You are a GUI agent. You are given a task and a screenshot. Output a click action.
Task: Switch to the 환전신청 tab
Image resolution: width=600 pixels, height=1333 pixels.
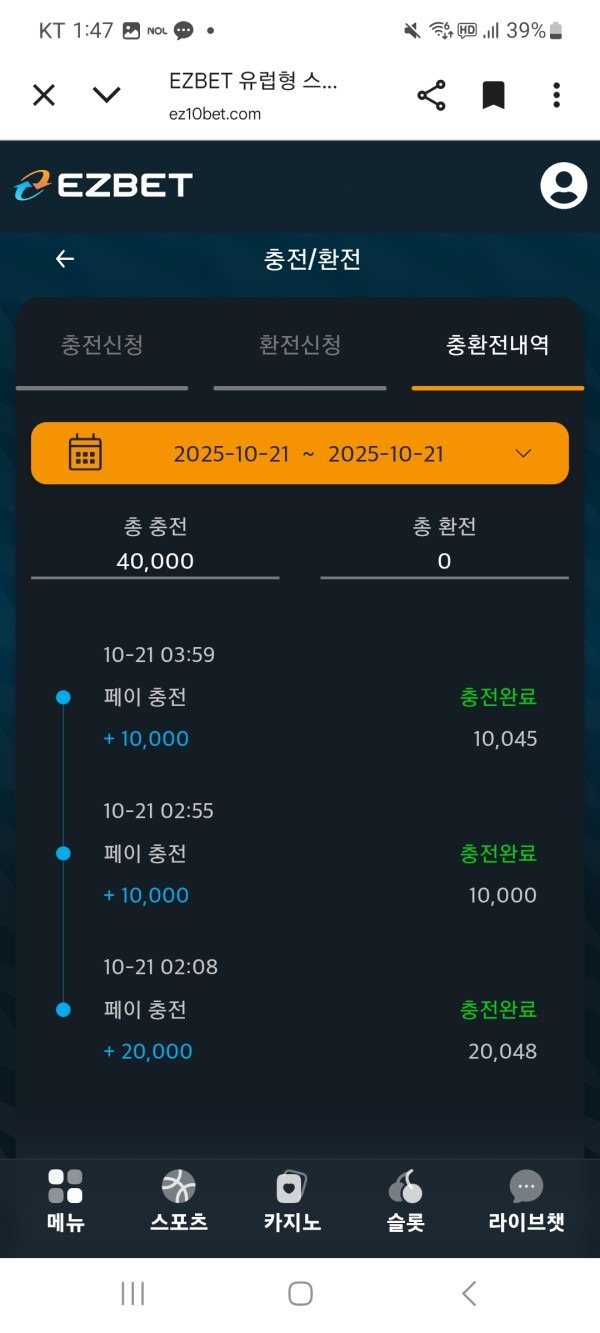(299, 345)
